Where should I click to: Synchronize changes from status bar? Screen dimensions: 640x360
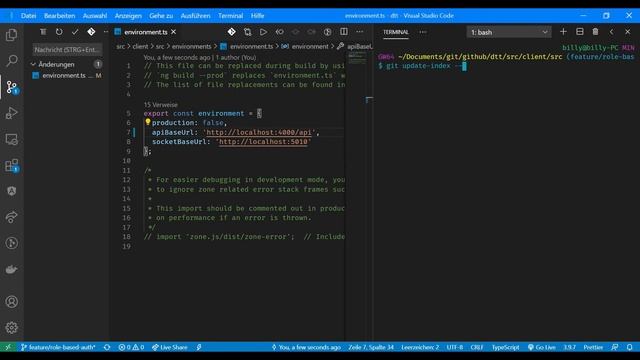click(x=107, y=347)
